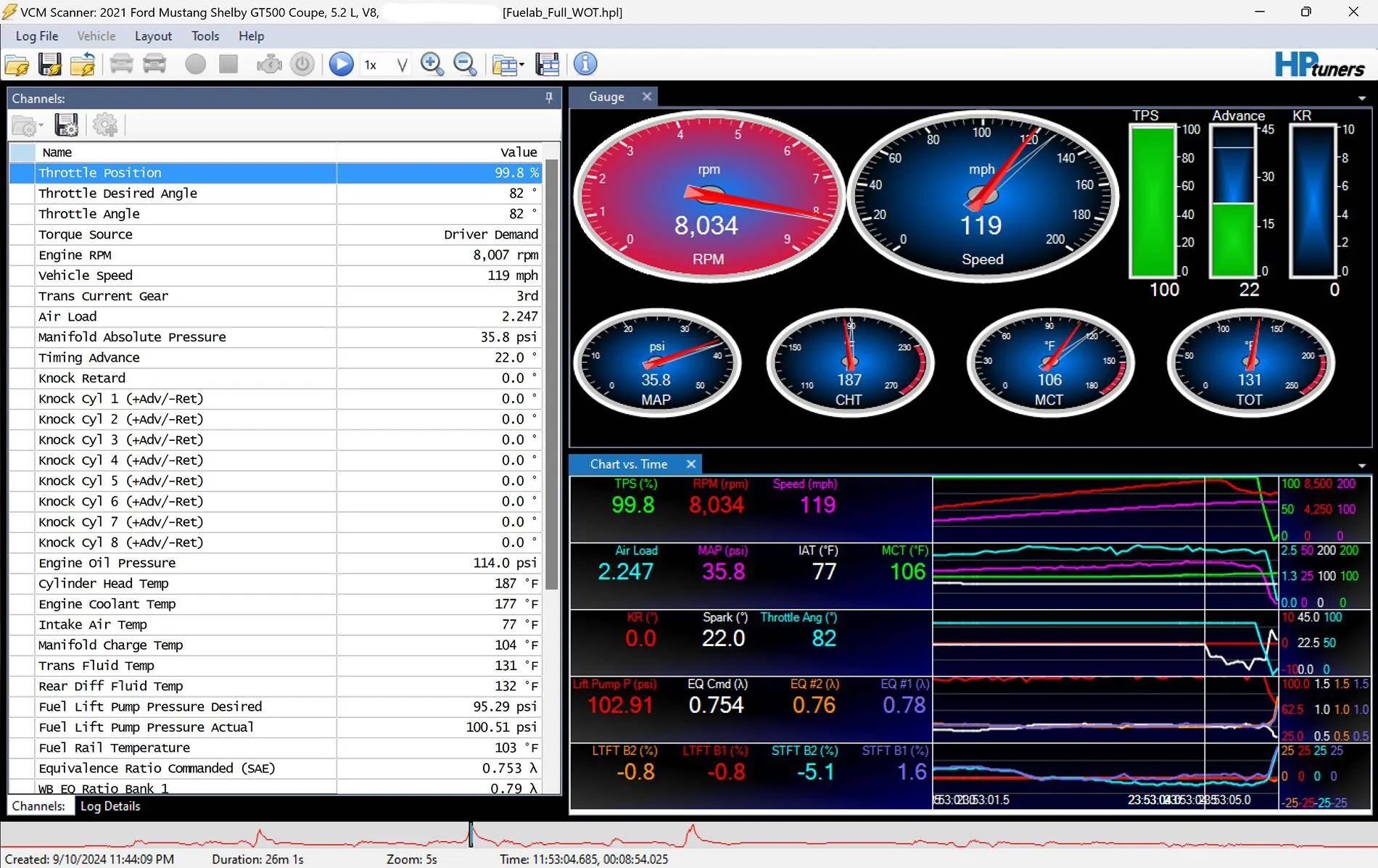The width and height of the screenshot is (1378, 868).
Task: Click the save log file icon
Action: pos(50,65)
